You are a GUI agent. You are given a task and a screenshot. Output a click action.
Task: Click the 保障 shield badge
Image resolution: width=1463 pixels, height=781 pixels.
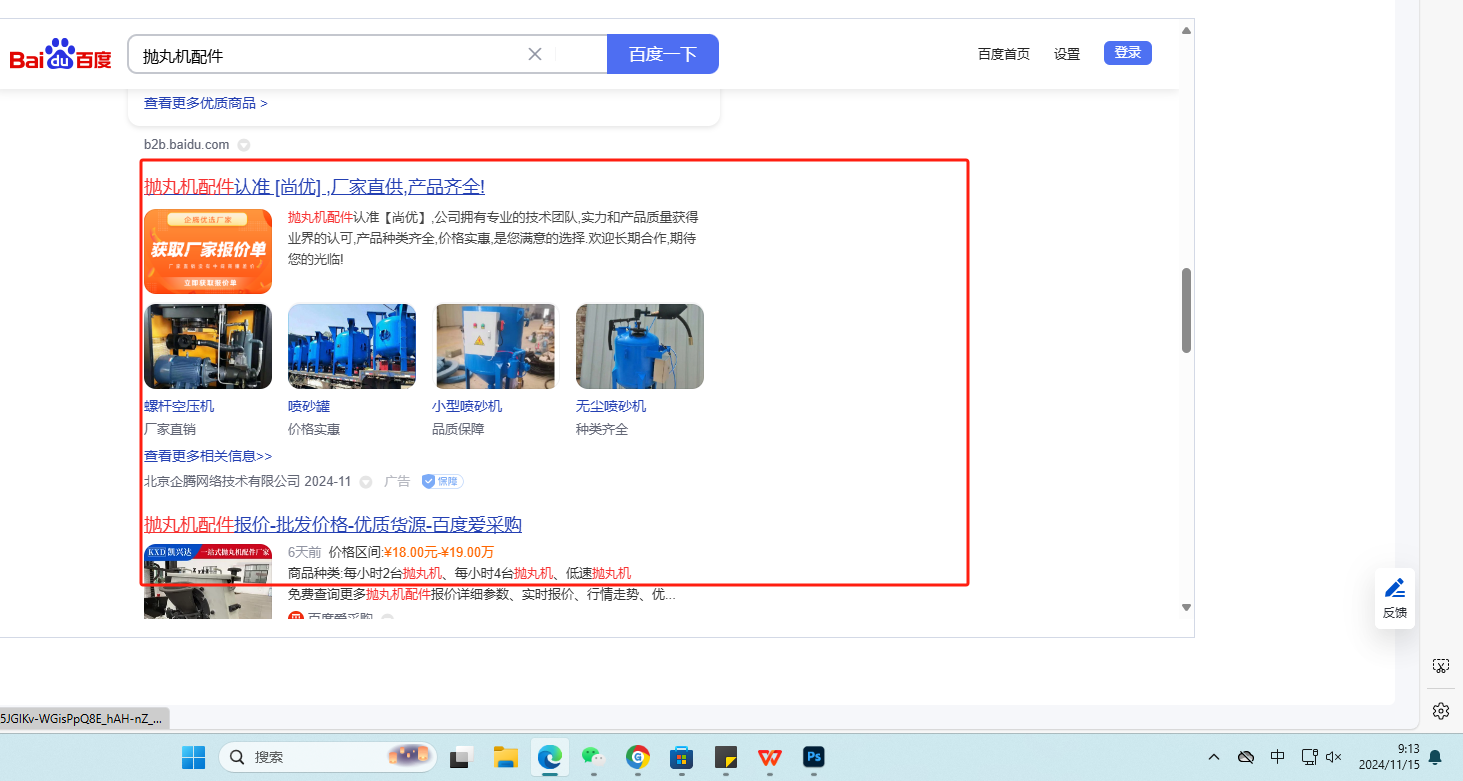click(441, 481)
